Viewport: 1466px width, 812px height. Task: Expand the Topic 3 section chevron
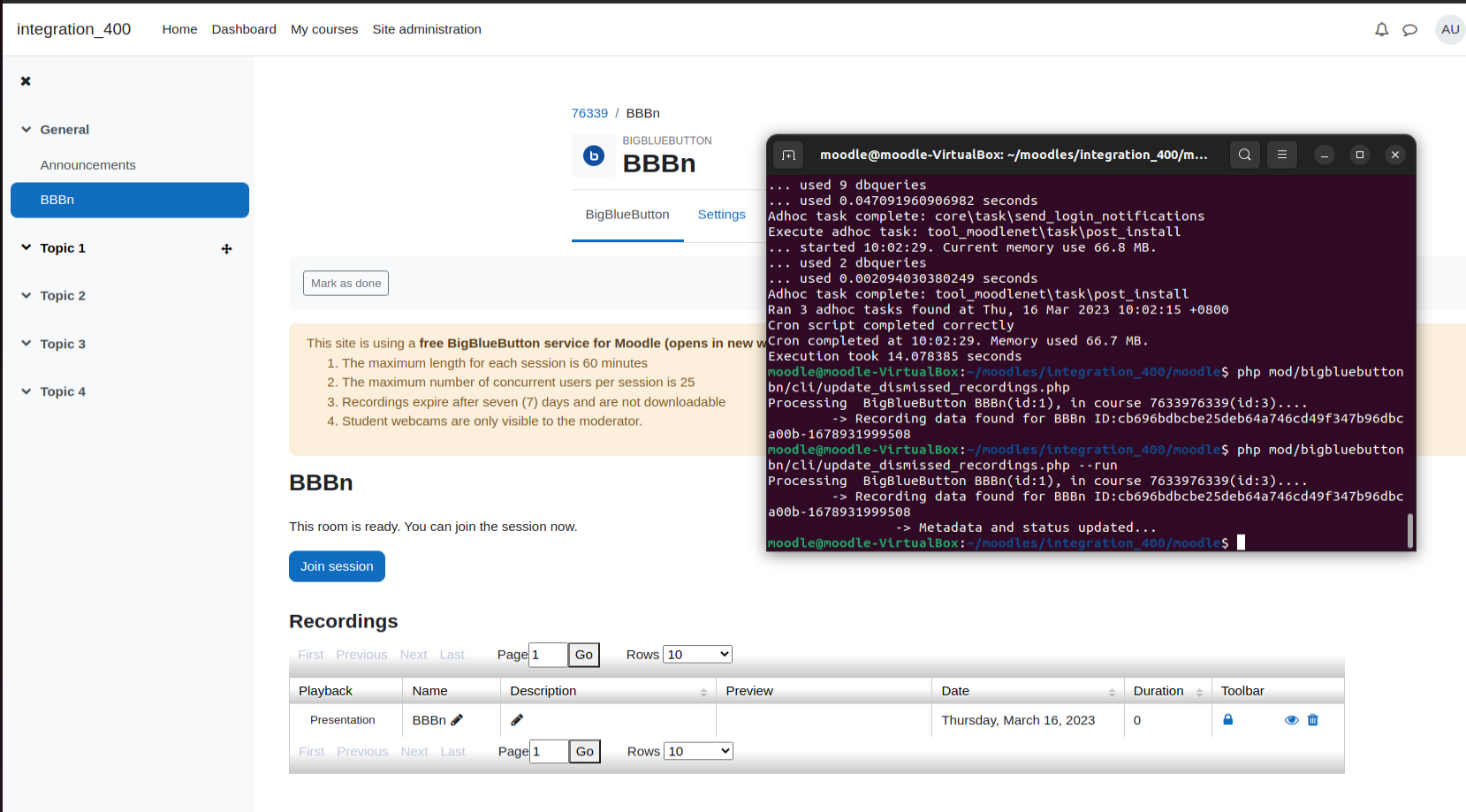[27, 344]
